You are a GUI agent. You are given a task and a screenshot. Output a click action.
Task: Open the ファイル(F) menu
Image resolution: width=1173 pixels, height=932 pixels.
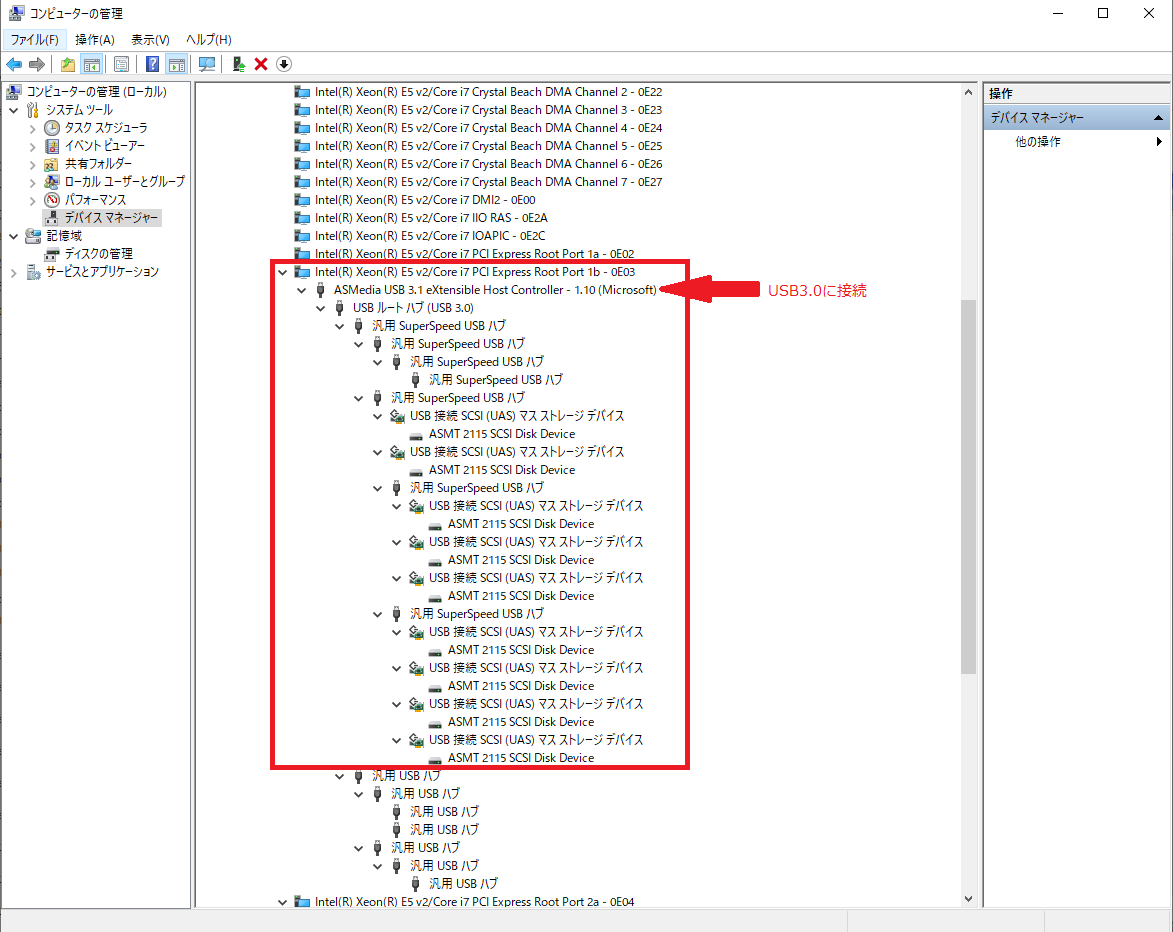pyautogui.click(x=33, y=39)
